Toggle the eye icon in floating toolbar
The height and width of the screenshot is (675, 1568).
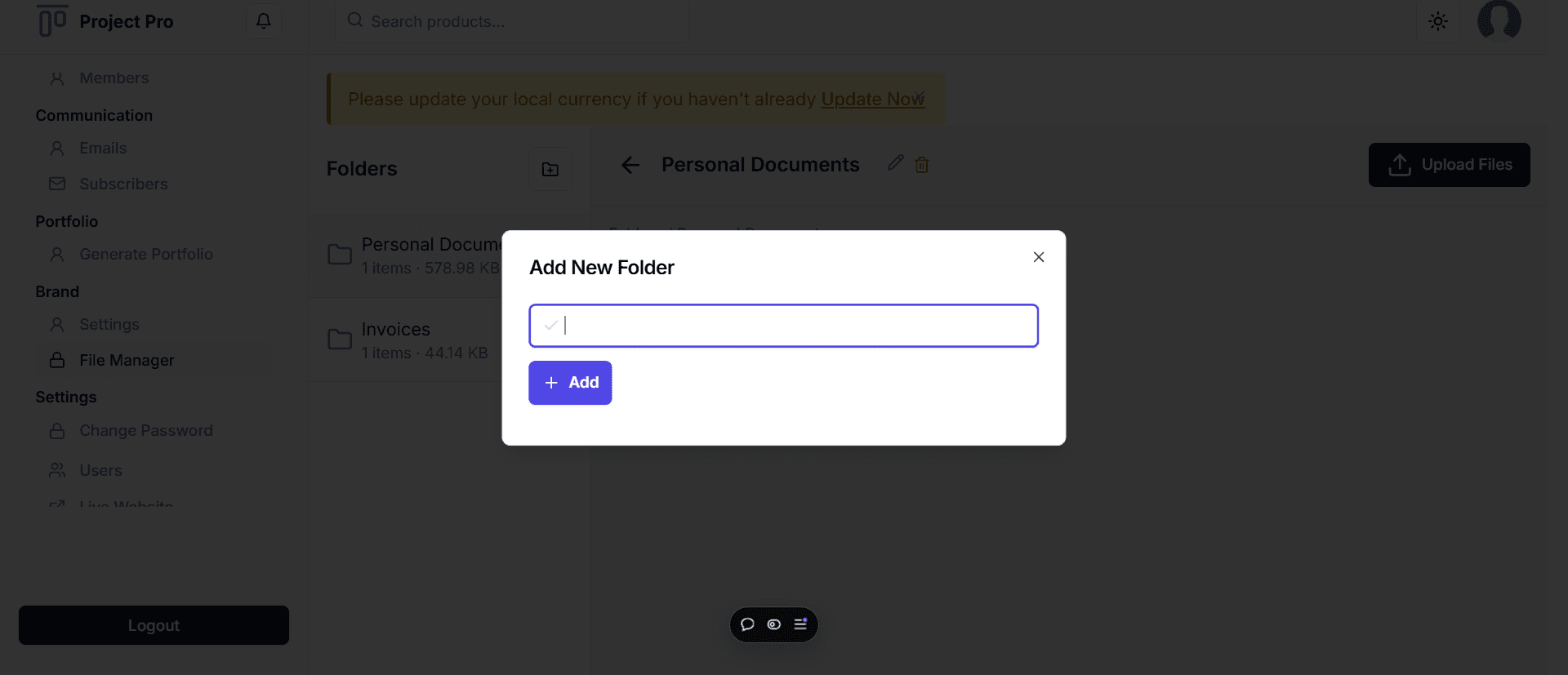[774, 624]
